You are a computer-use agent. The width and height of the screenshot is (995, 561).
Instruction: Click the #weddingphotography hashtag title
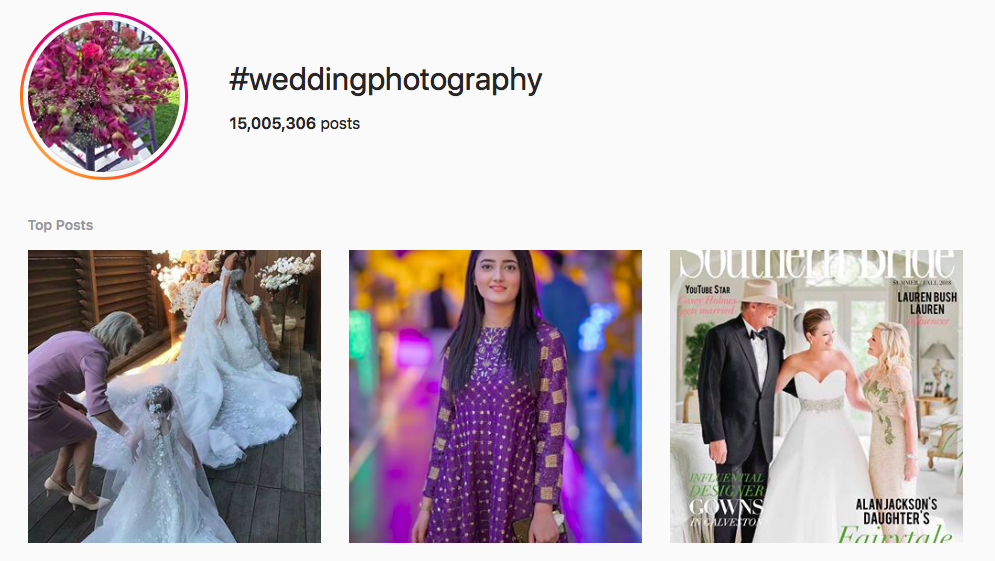[385, 81]
